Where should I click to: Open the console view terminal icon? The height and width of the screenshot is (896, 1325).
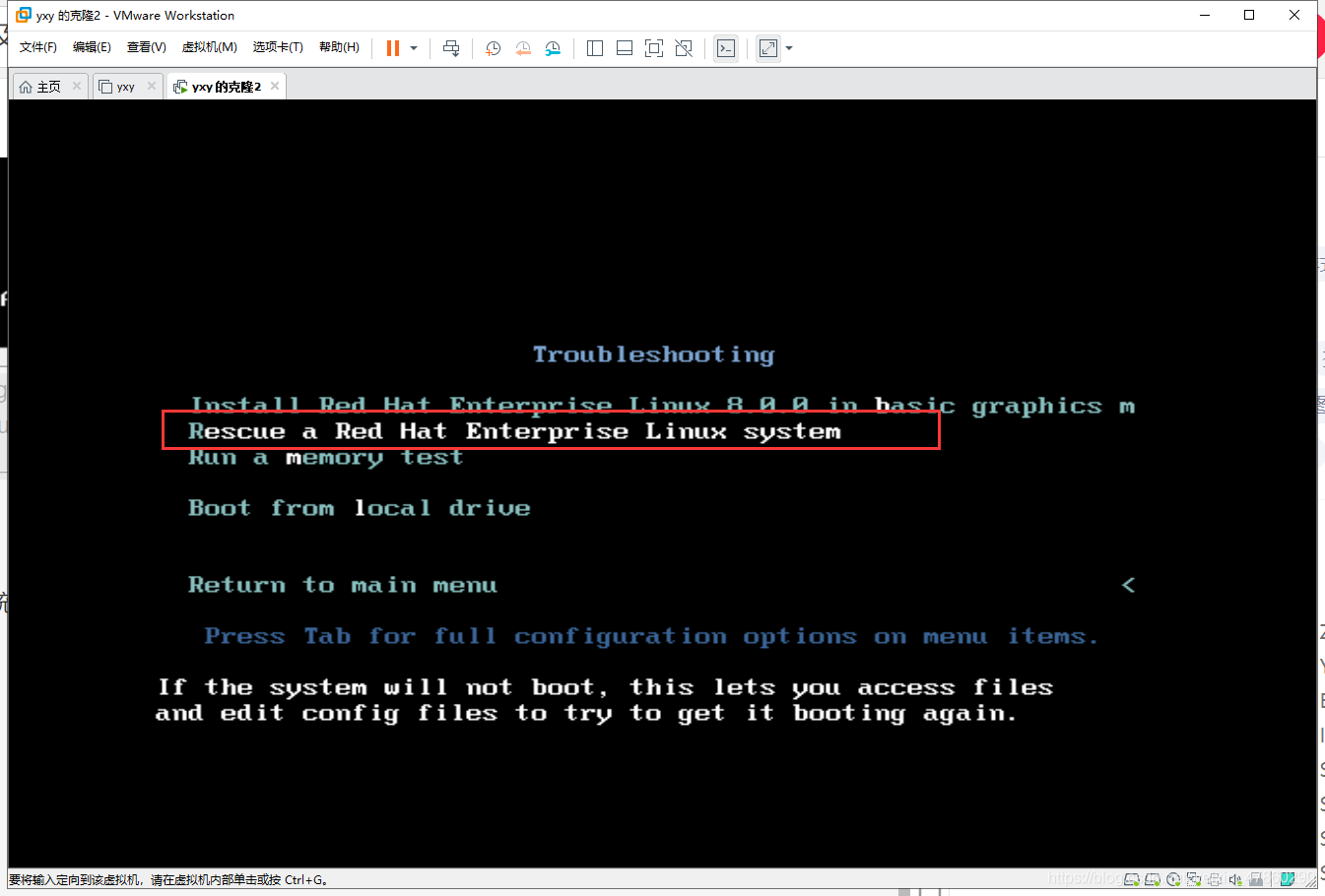pyautogui.click(x=726, y=48)
